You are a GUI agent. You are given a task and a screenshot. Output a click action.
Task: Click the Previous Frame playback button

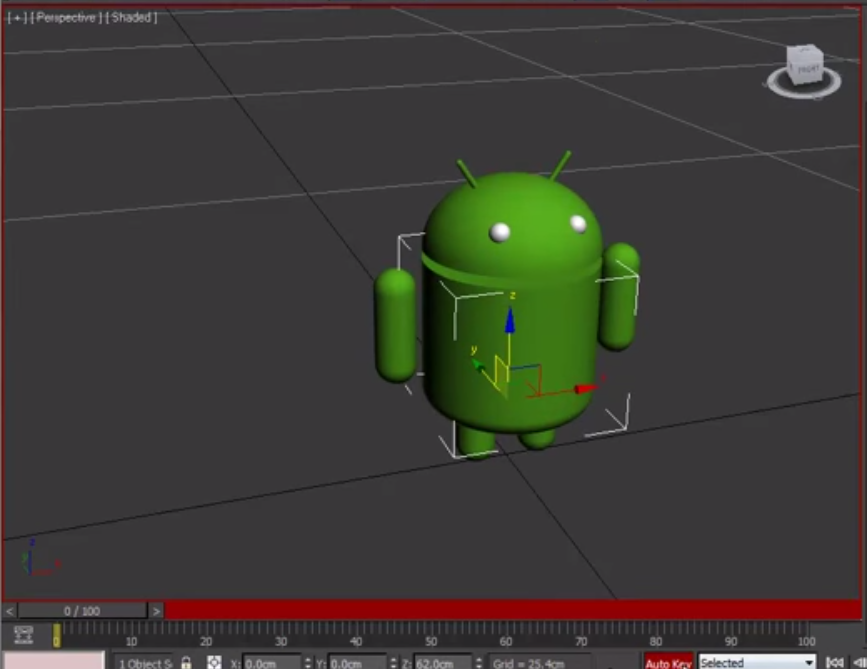click(860, 662)
